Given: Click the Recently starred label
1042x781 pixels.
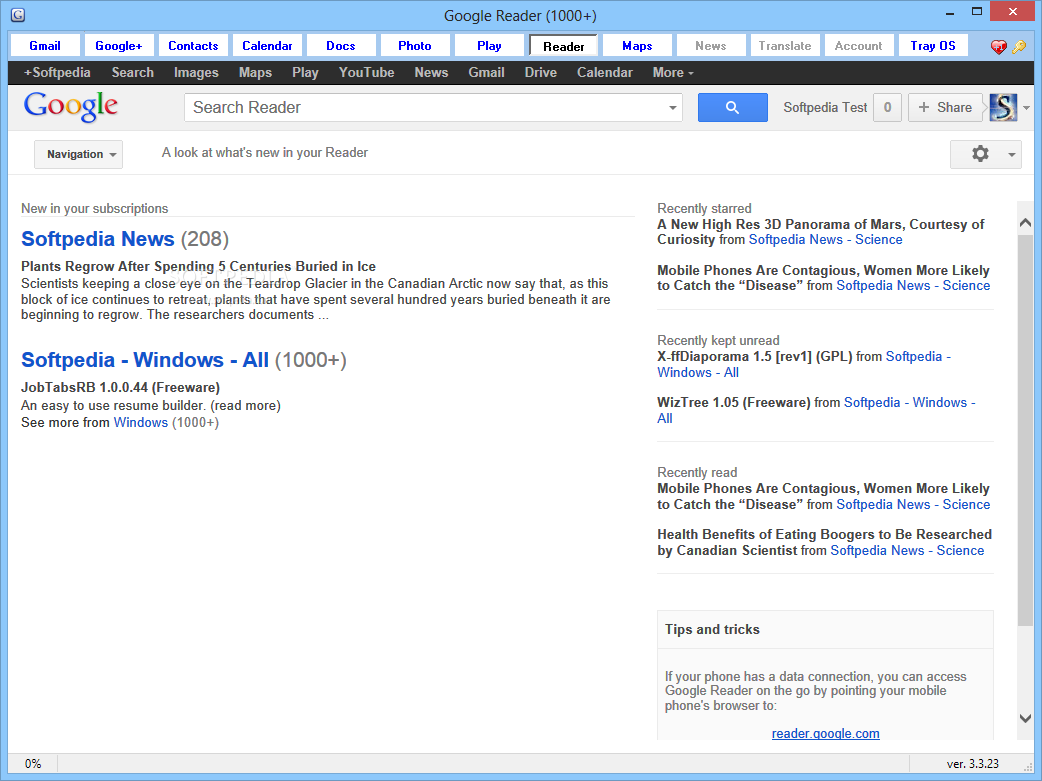Looking at the screenshot, I should [704, 209].
